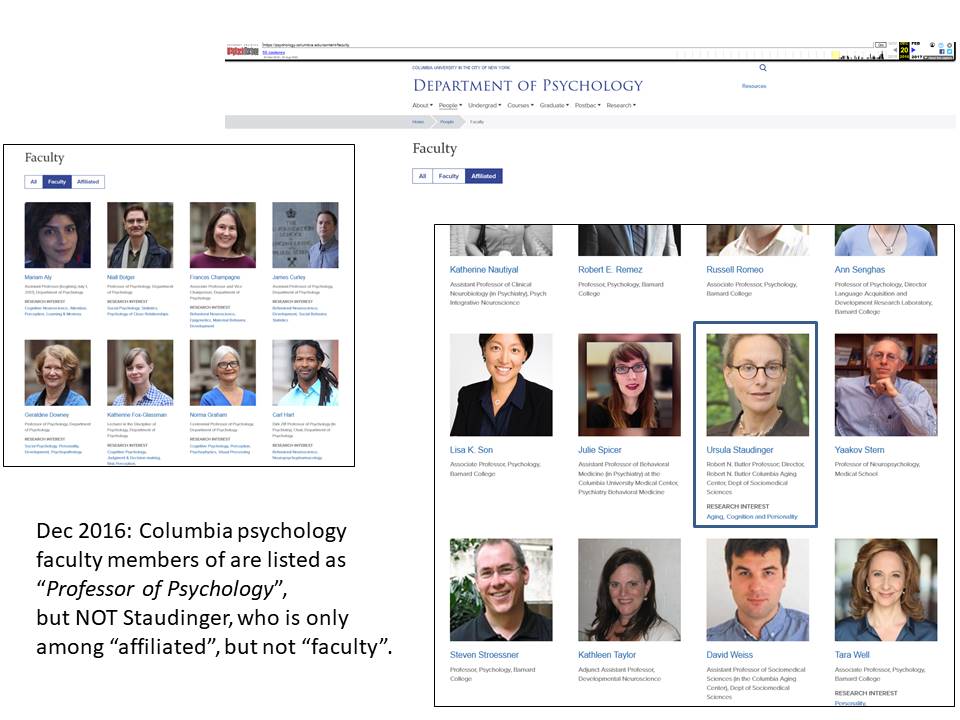960x720 pixels.
Task: Open the Graduate menu item
Action: click(x=554, y=105)
